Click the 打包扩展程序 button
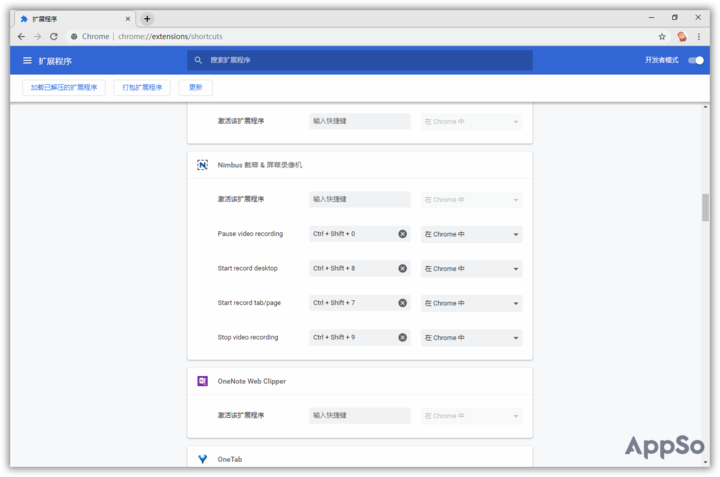 (x=142, y=87)
